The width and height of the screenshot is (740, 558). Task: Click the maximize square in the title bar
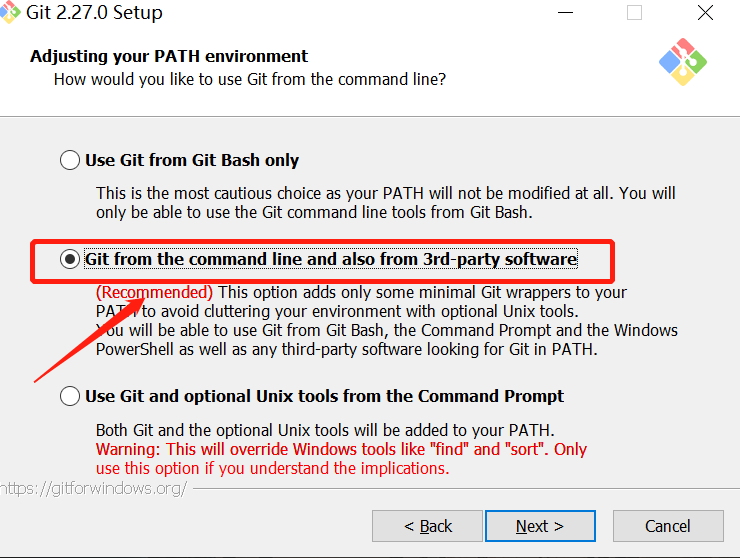pyautogui.click(x=634, y=13)
